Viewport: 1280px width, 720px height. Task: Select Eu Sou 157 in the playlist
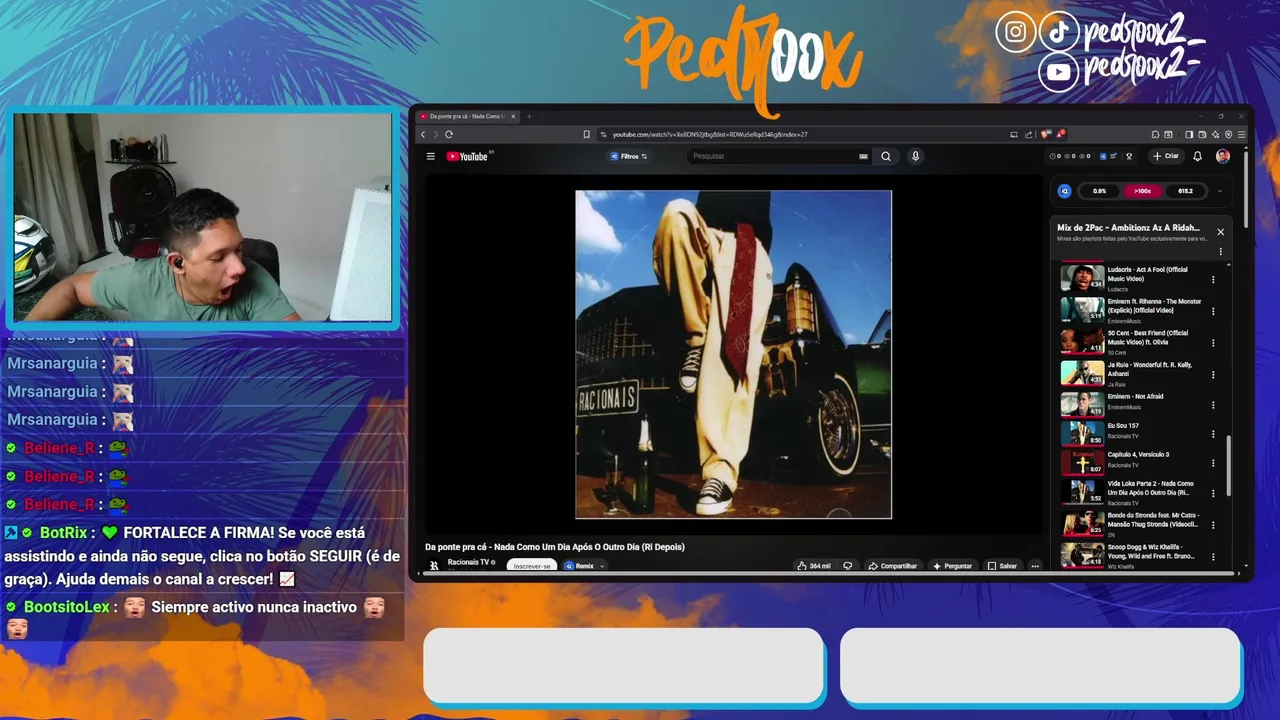coord(1135,433)
